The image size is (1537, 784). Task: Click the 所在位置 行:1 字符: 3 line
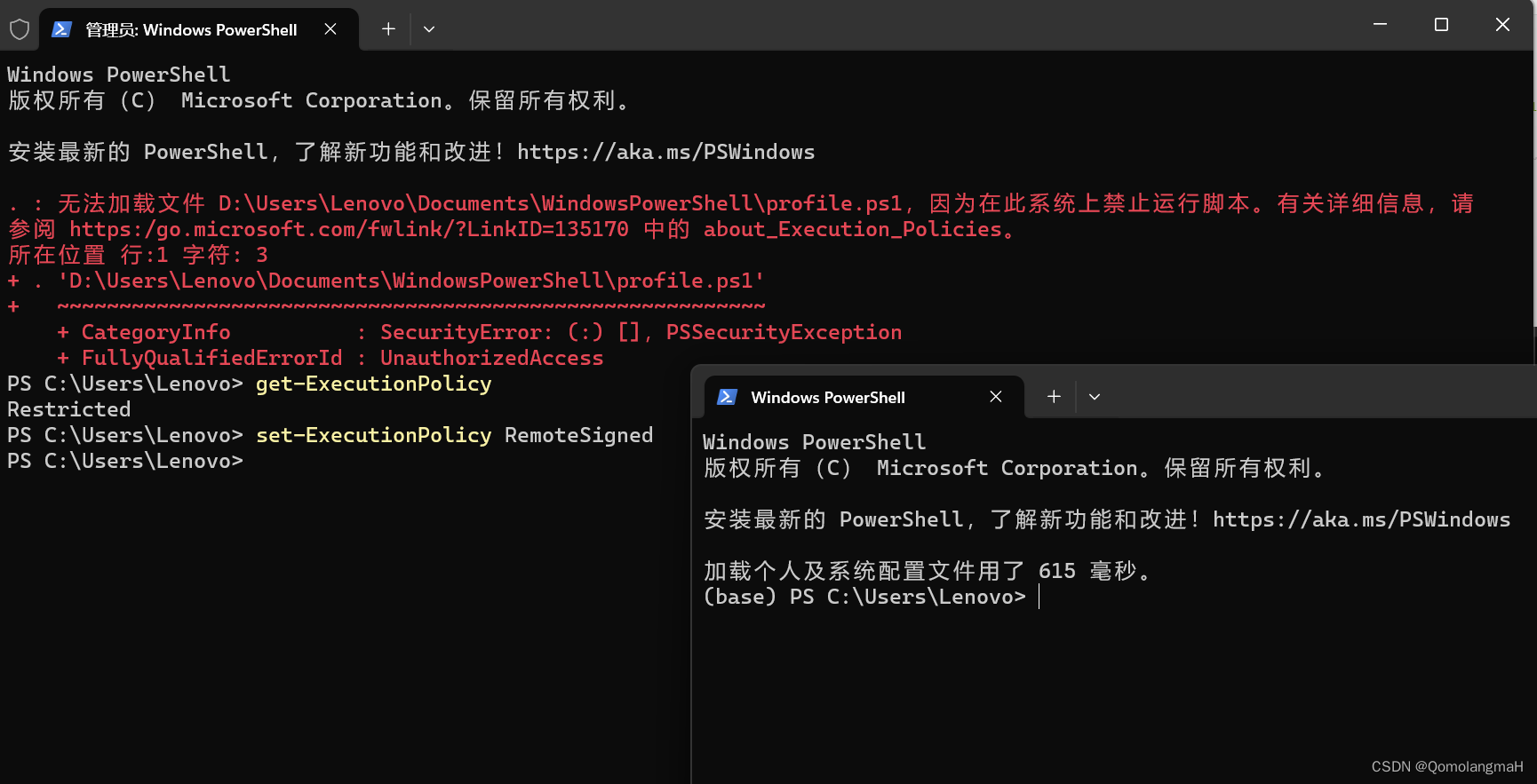(x=138, y=255)
